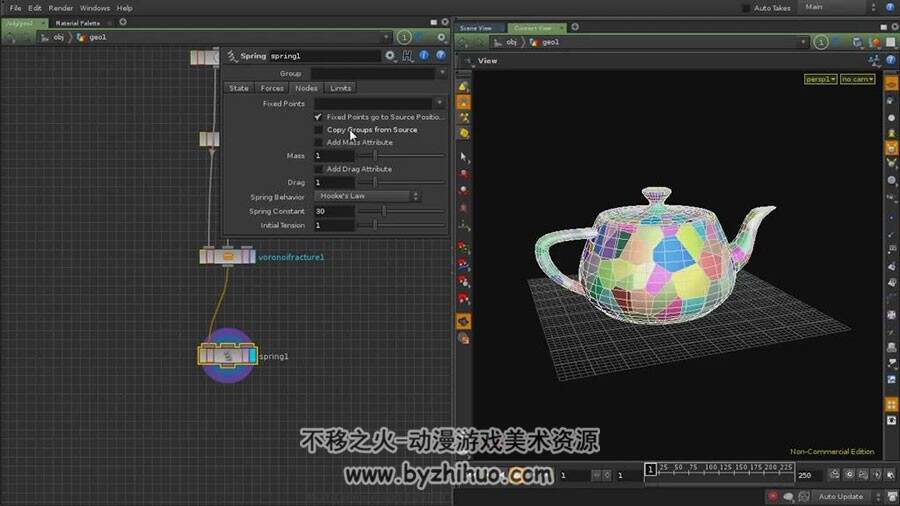This screenshot has width=900, height=506.
Task: Click the end frame 250 field
Action: tap(809, 475)
